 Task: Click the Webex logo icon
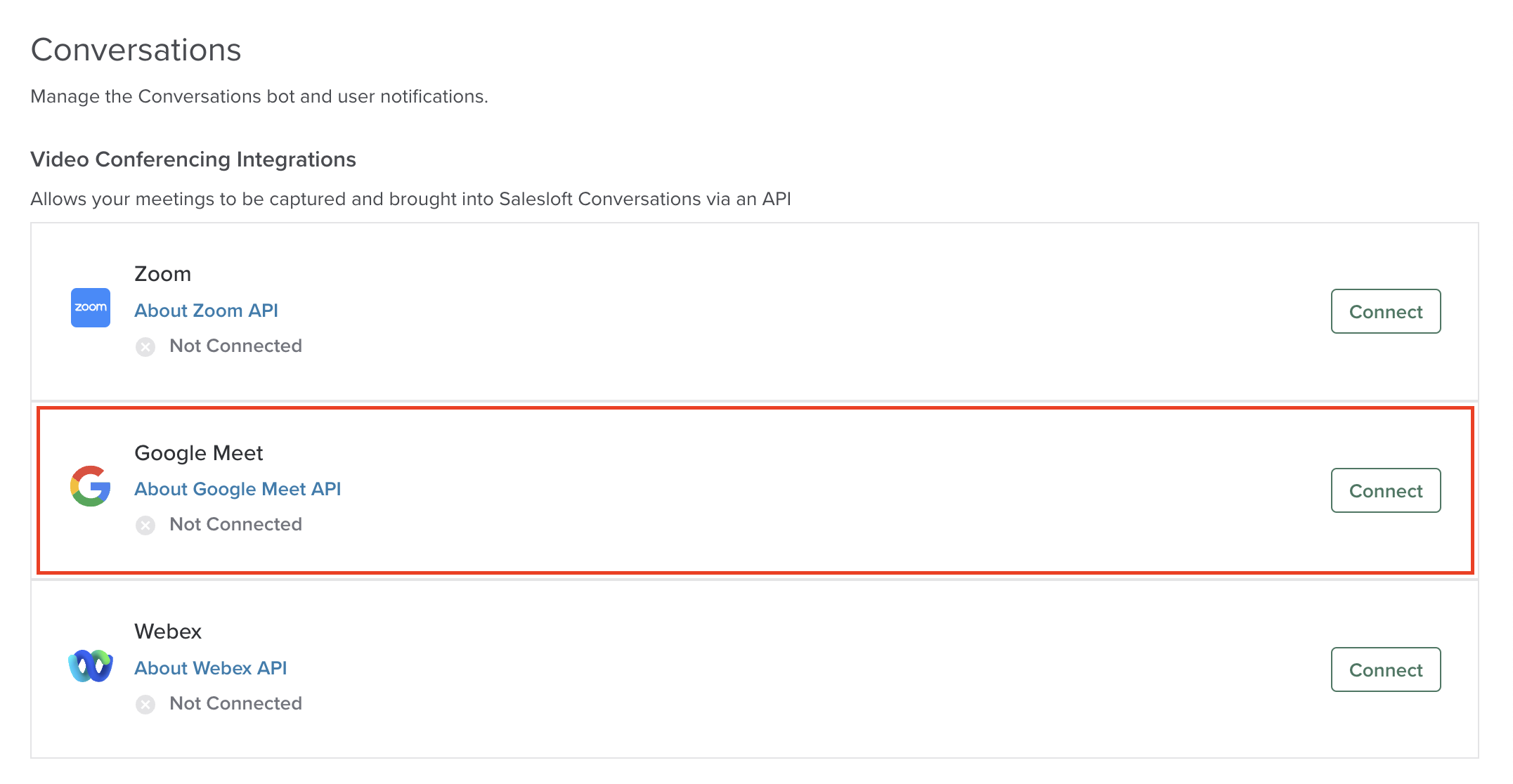(x=91, y=666)
